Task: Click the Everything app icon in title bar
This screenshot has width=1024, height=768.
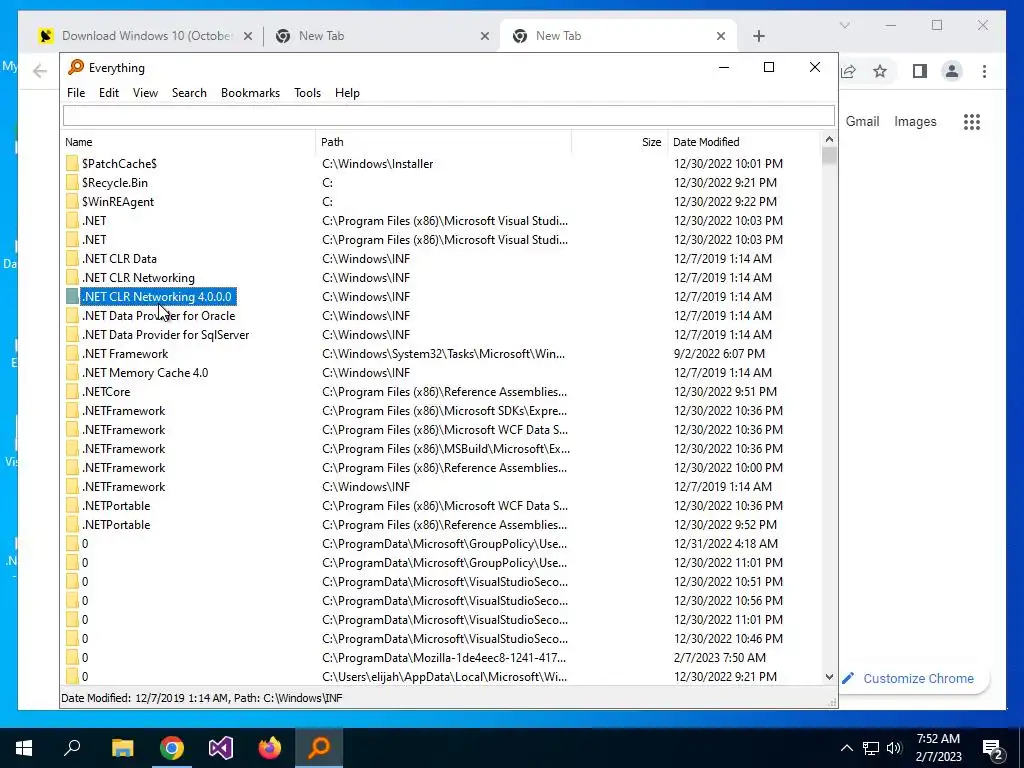Action: click(76, 67)
